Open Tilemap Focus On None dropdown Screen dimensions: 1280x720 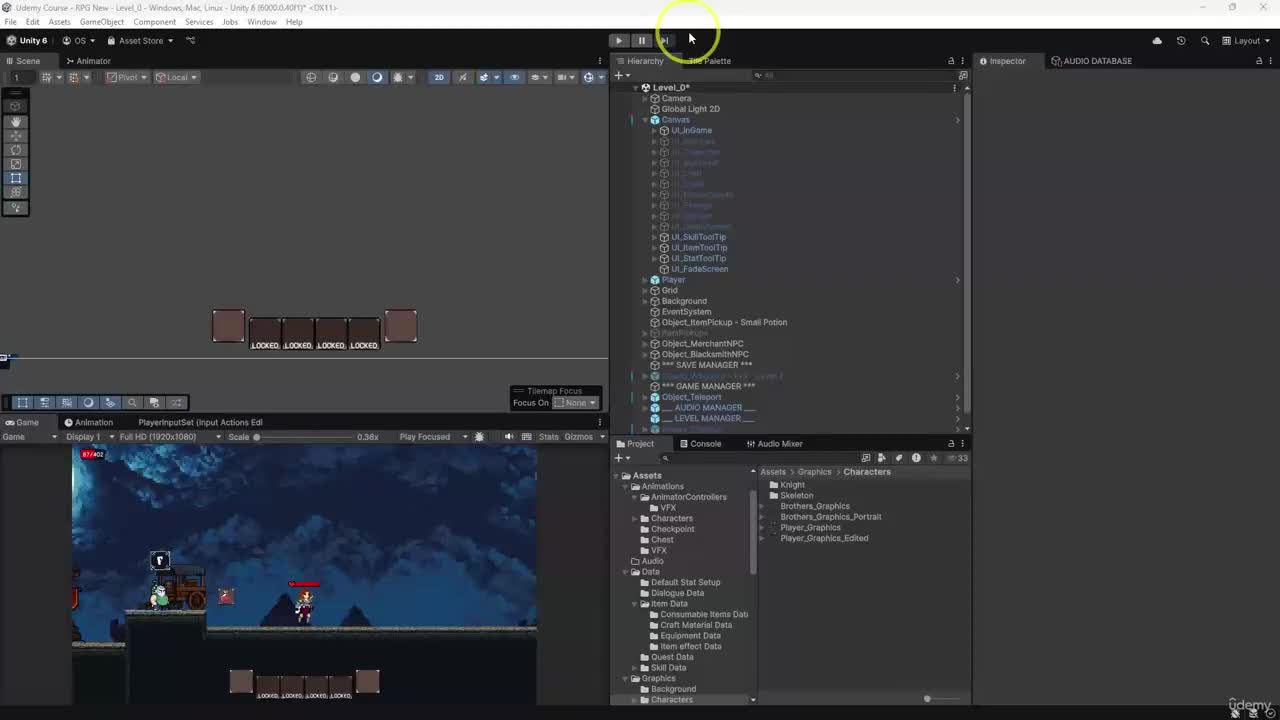coord(576,403)
